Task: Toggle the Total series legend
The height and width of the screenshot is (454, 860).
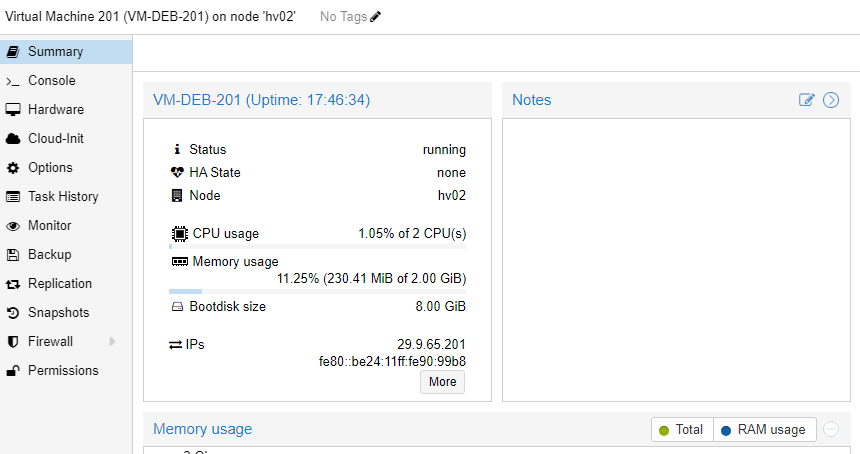Action: tap(680, 430)
